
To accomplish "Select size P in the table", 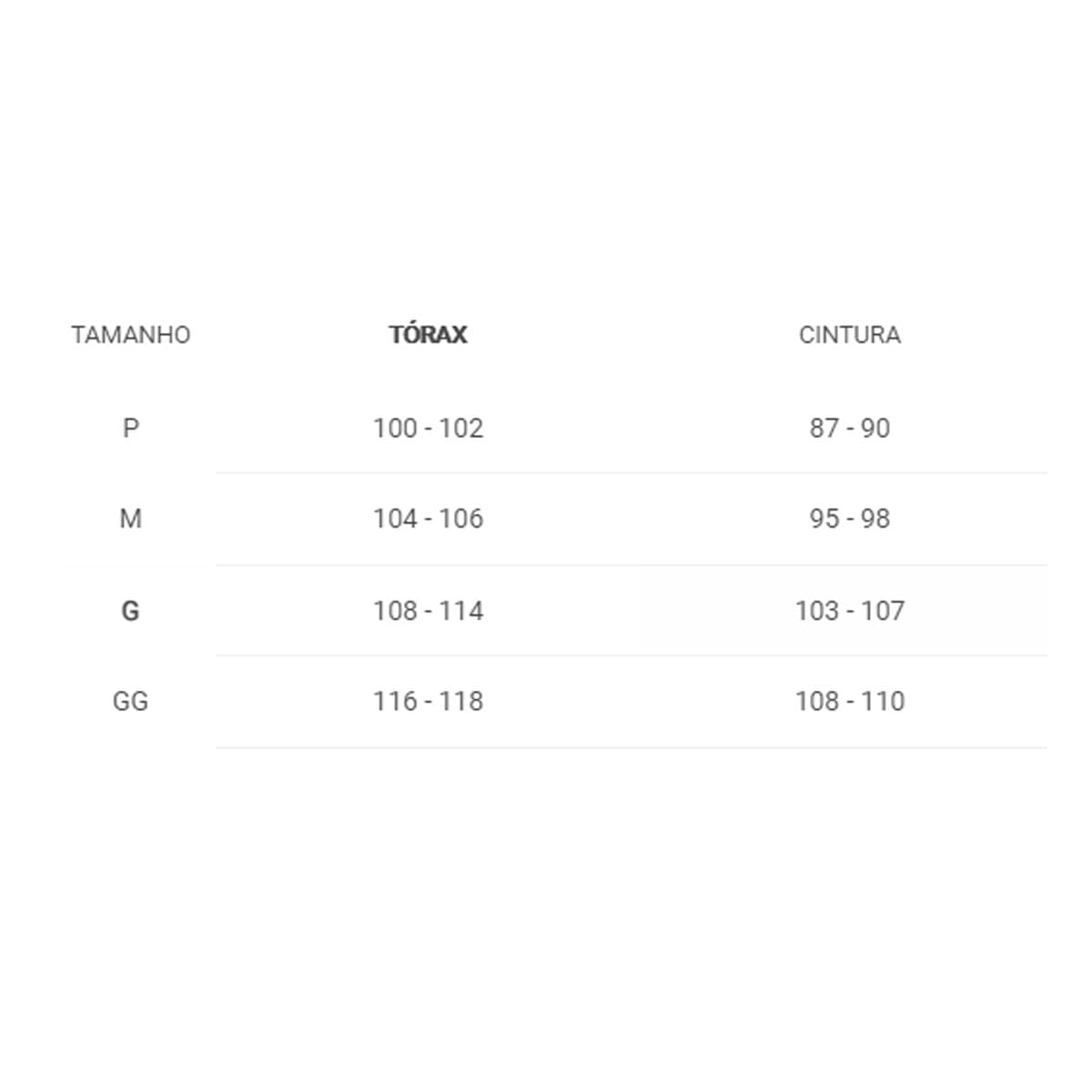I will coord(131,428).
